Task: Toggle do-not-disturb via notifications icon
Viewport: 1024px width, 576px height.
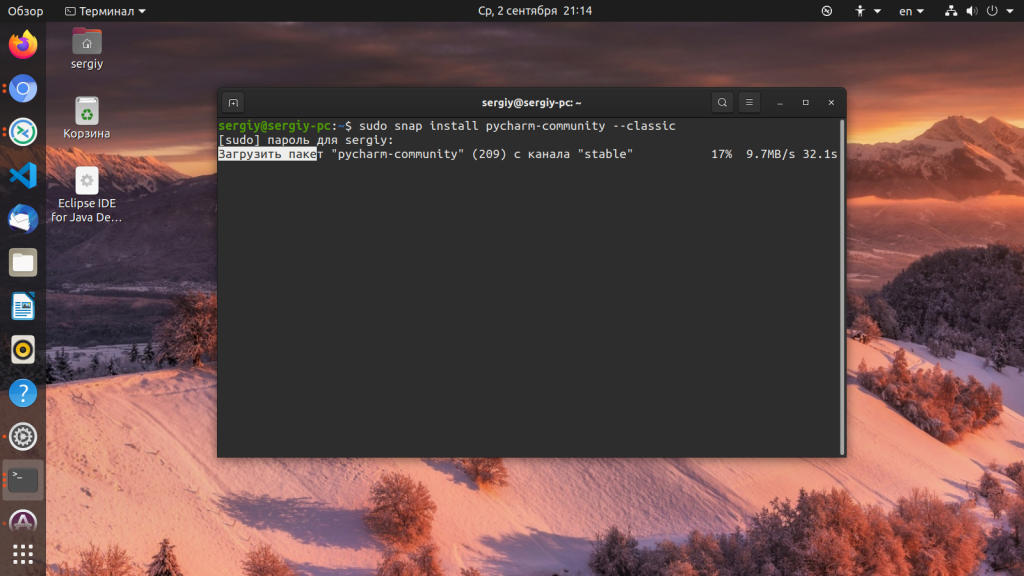Action: [x=826, y=11]
